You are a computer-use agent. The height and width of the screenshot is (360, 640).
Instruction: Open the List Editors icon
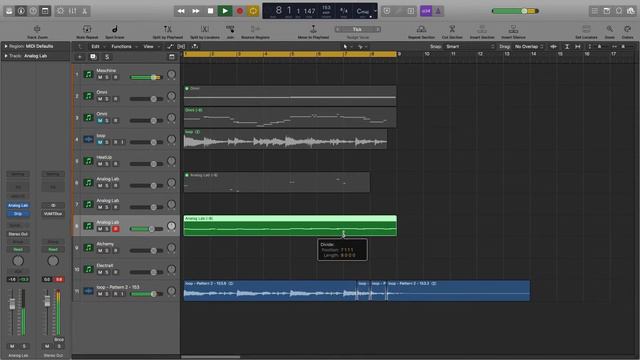[x=595, y=11]
